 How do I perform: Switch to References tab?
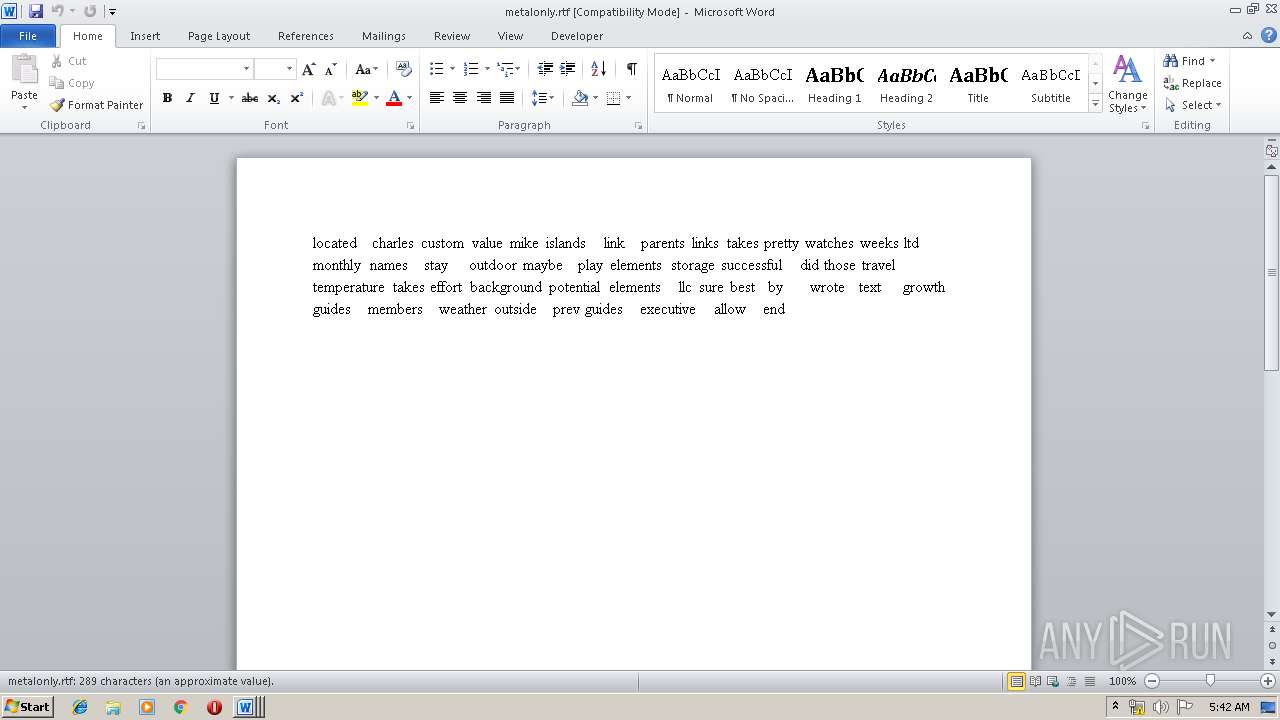point(306,36)
